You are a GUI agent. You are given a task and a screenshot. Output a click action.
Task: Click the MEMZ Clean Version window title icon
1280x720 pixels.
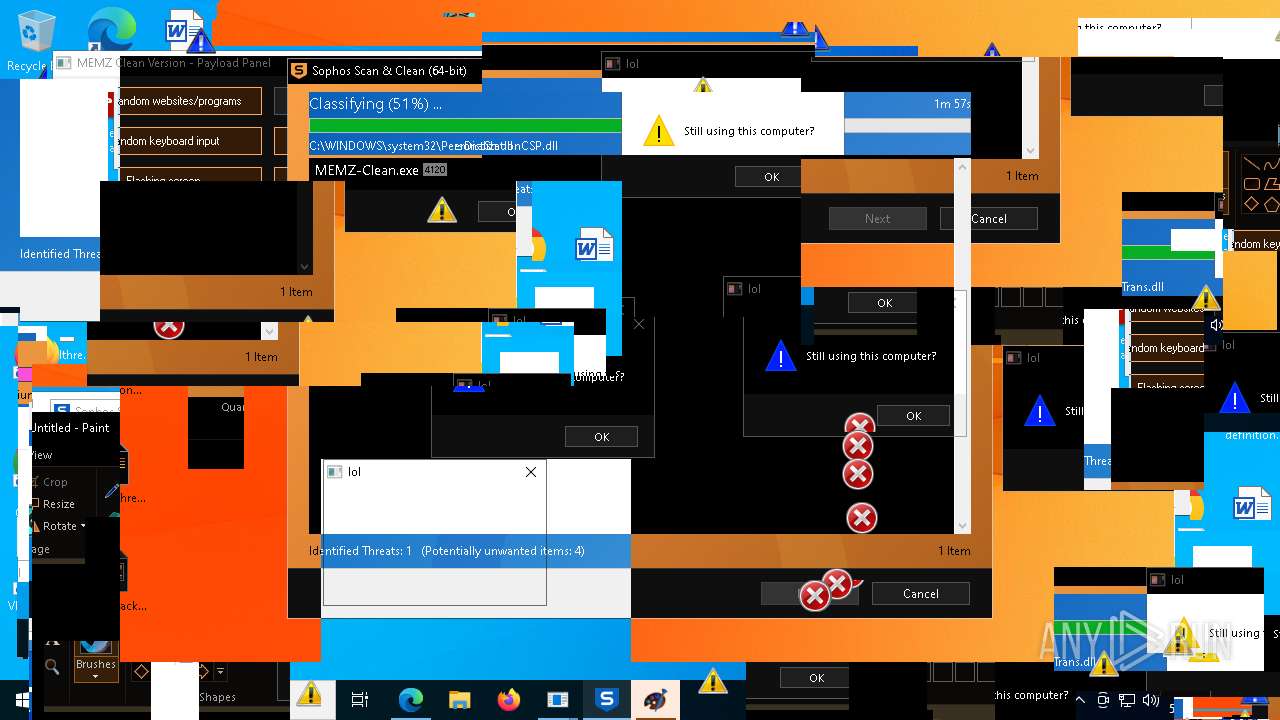coord(63,63)
